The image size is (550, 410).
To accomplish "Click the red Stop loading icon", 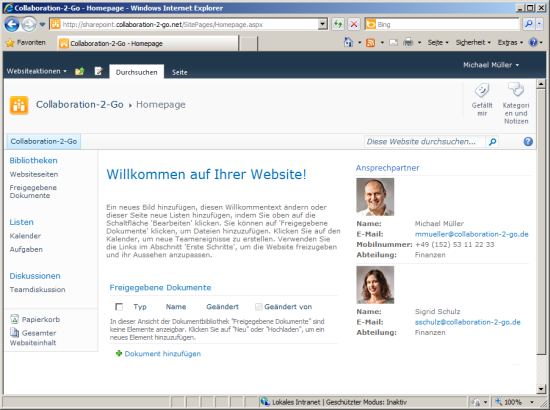I will [354, 25].
